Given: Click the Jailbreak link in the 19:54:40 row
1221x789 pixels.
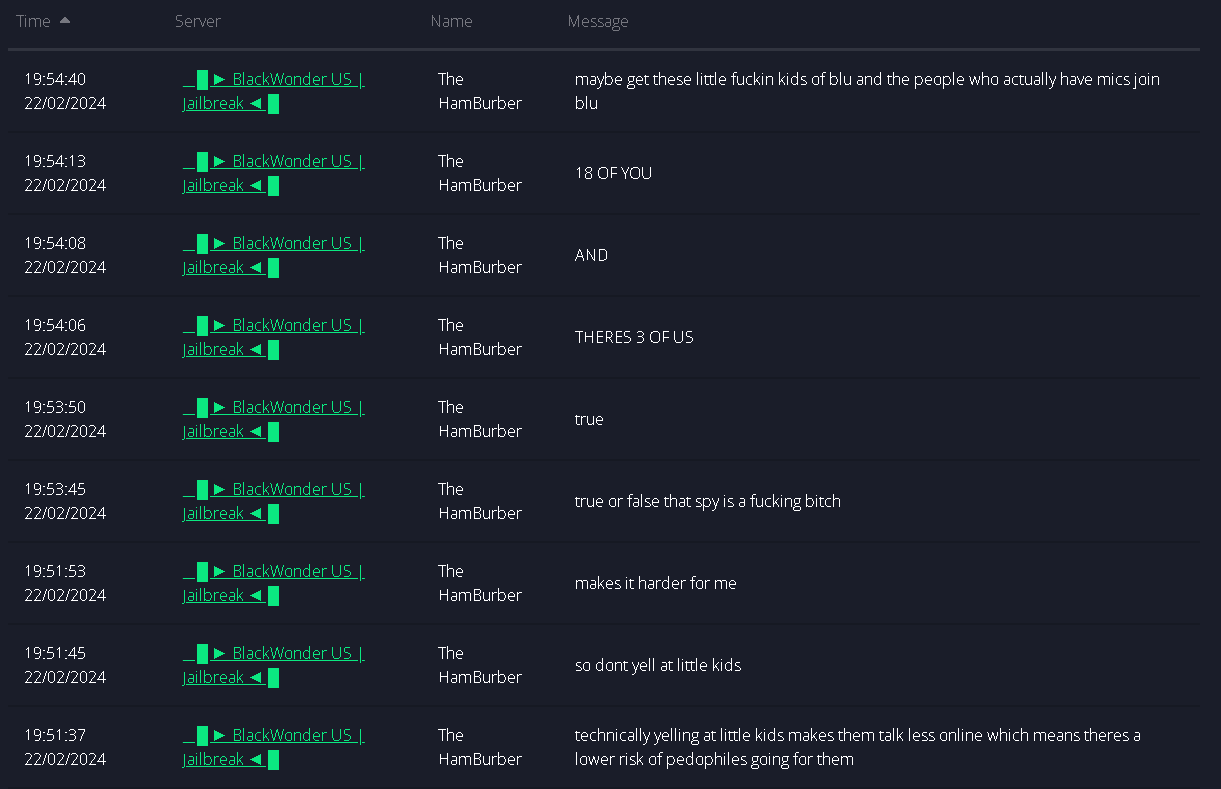Looking at the screenshot, I should click(x=213, y=103).
